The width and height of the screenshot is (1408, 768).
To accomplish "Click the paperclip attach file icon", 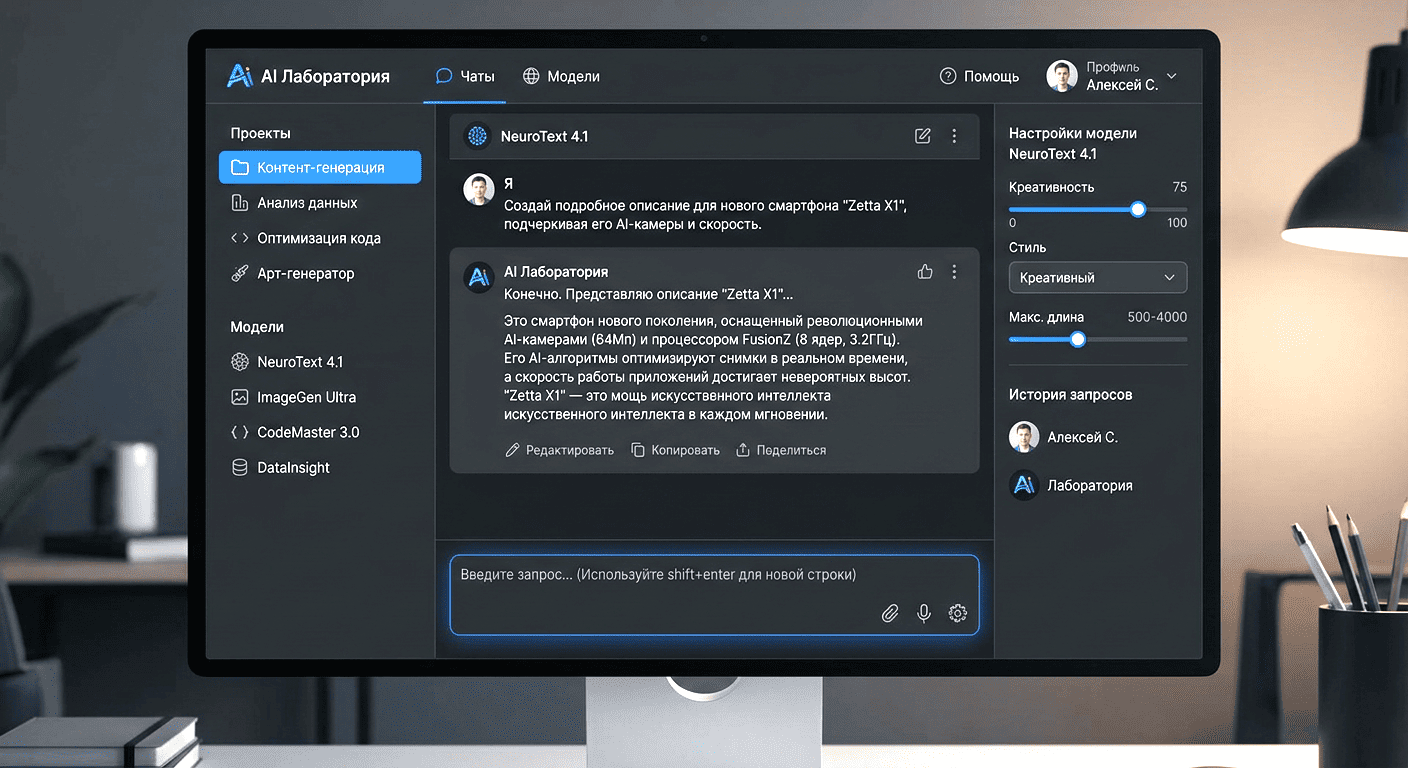I will click(889, 613).
